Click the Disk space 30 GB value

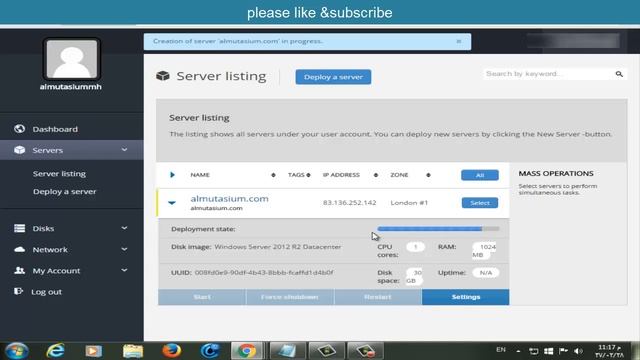click(414, 276)
